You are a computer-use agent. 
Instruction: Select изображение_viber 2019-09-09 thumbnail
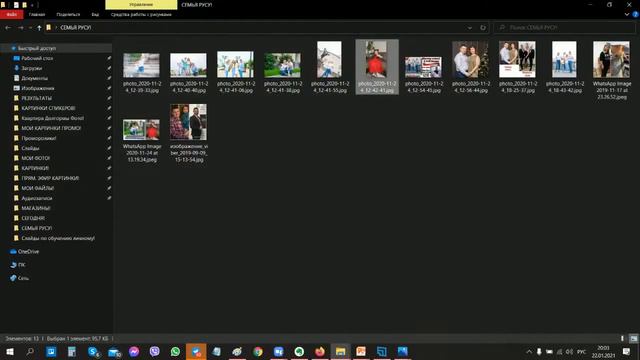pos(188,122)
